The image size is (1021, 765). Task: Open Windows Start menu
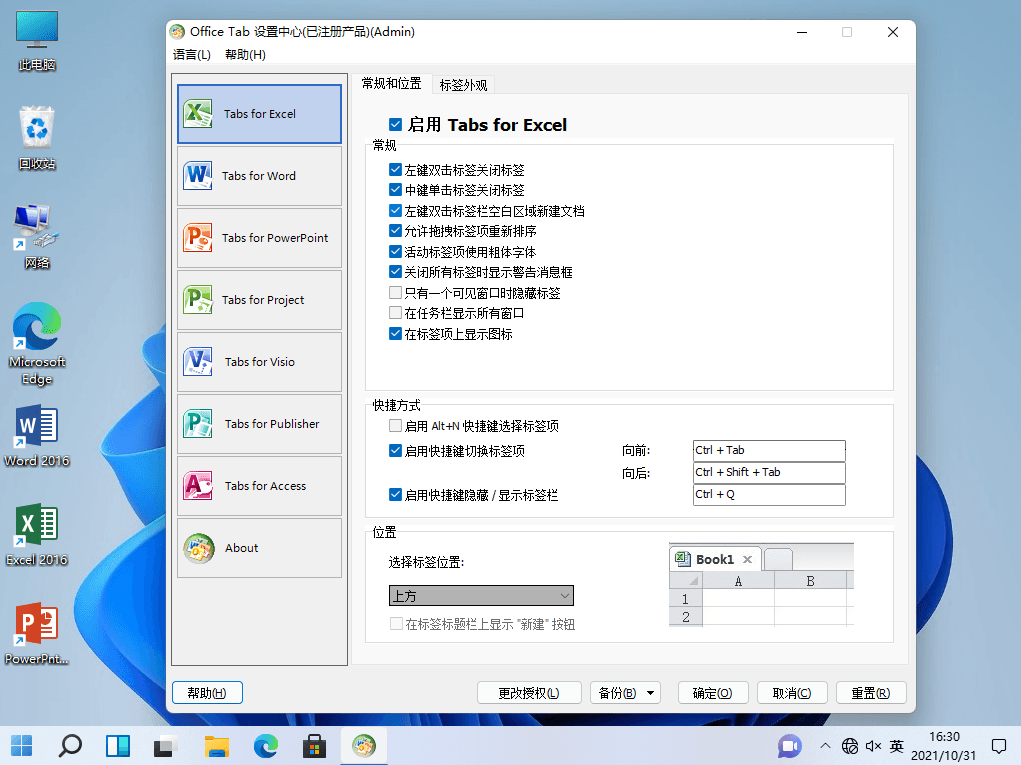[x=21, y=745]
